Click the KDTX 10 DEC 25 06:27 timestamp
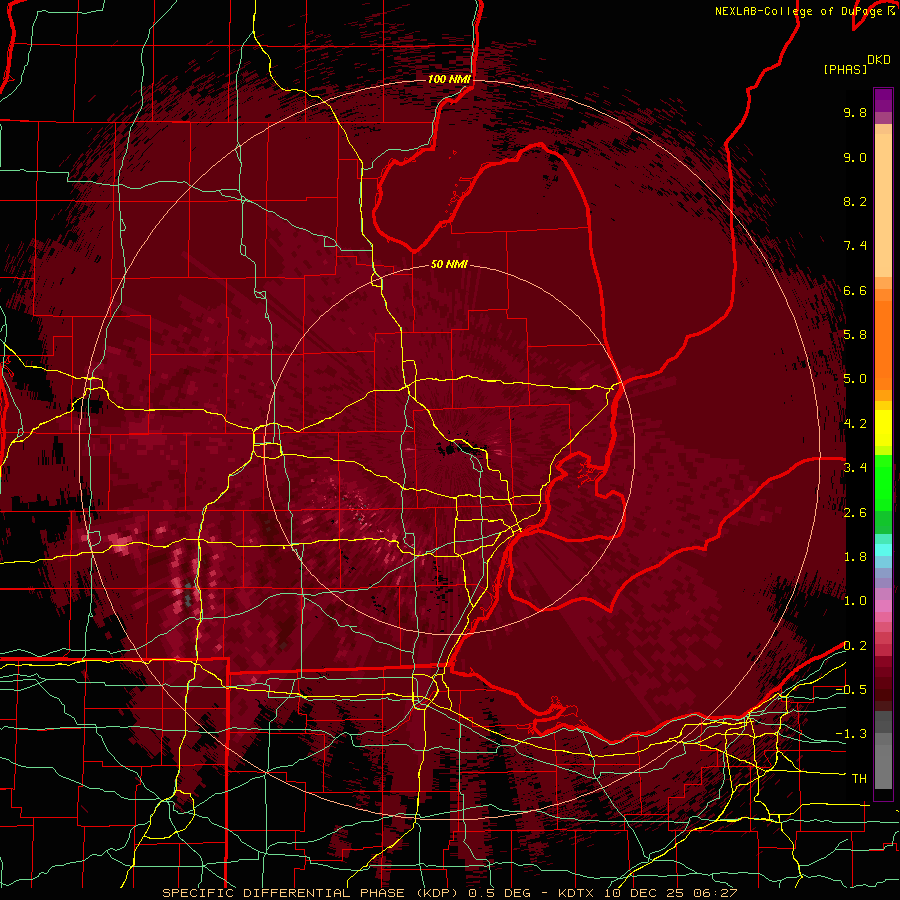 click(647, 893)
